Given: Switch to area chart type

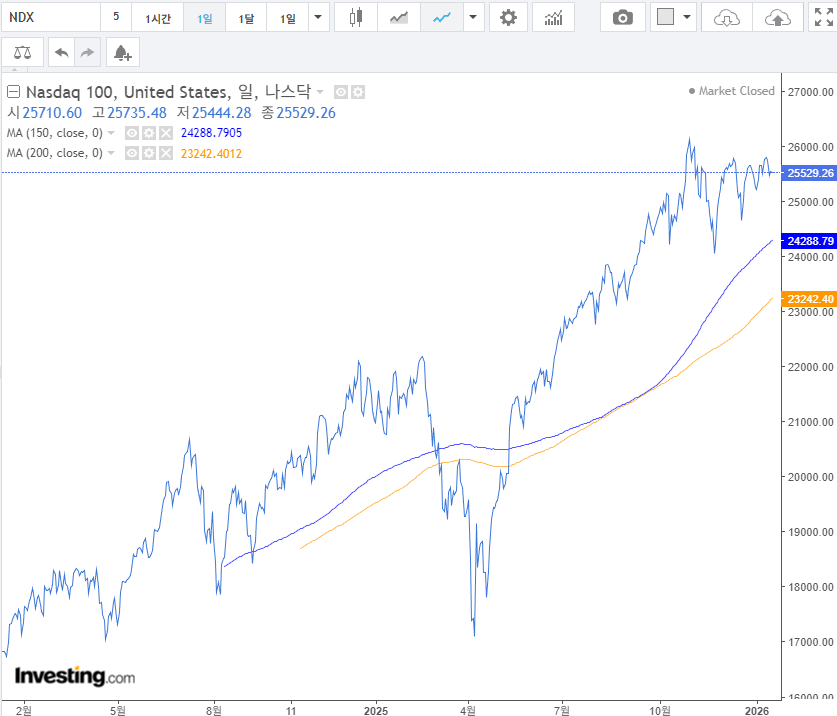Looking at the screenshot, I should 399,18.
